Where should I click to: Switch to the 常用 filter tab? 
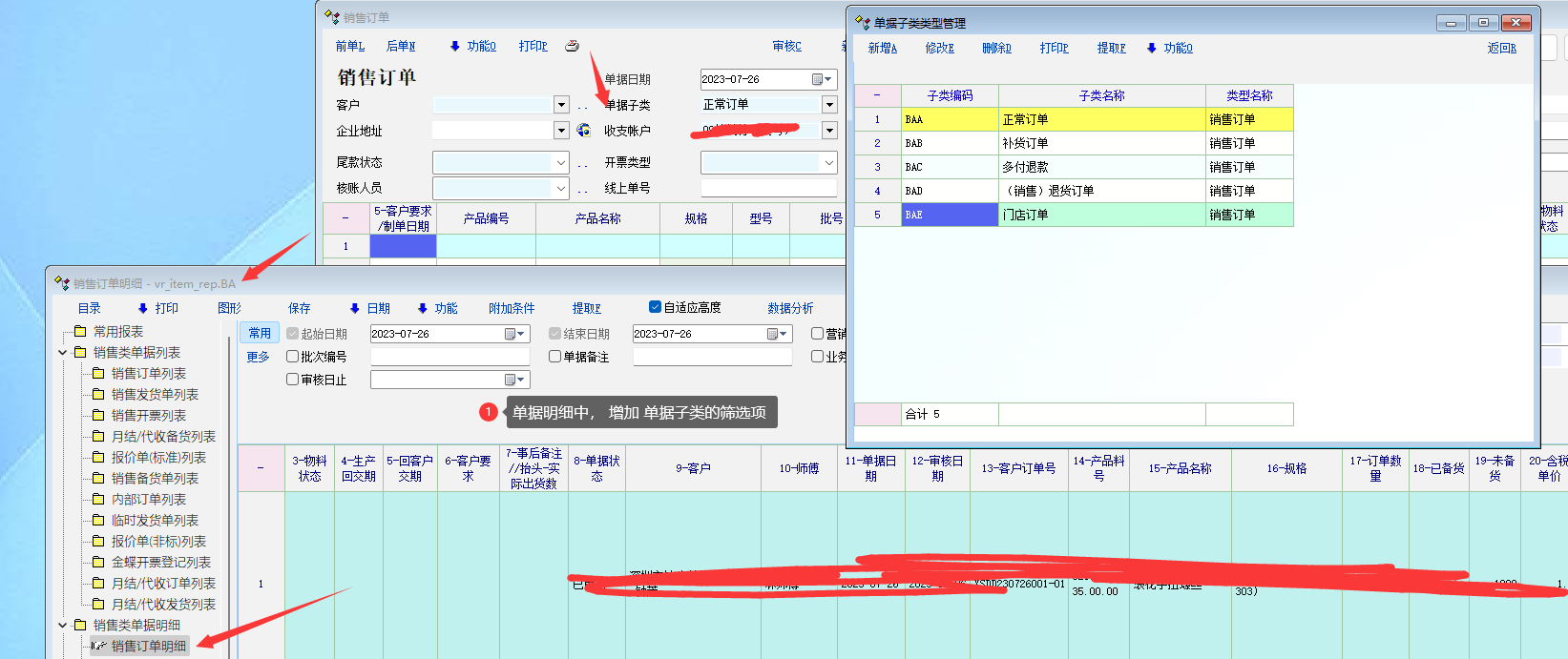260,333
